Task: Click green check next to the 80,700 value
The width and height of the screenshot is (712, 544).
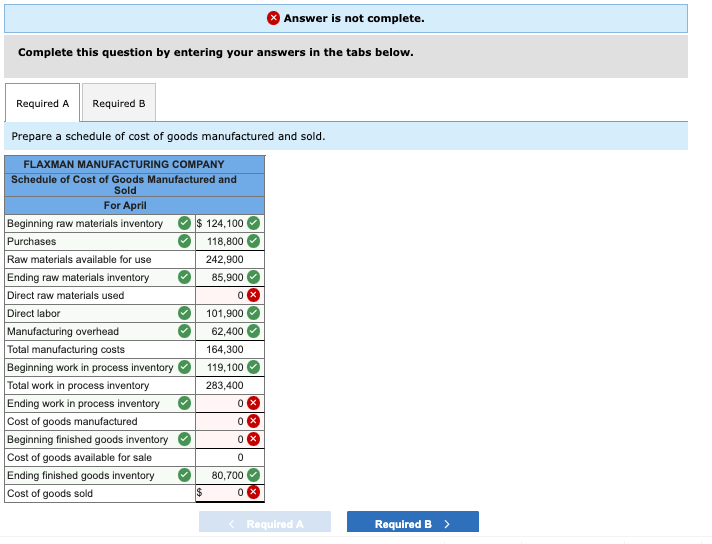Action: (x=253, y=475)
